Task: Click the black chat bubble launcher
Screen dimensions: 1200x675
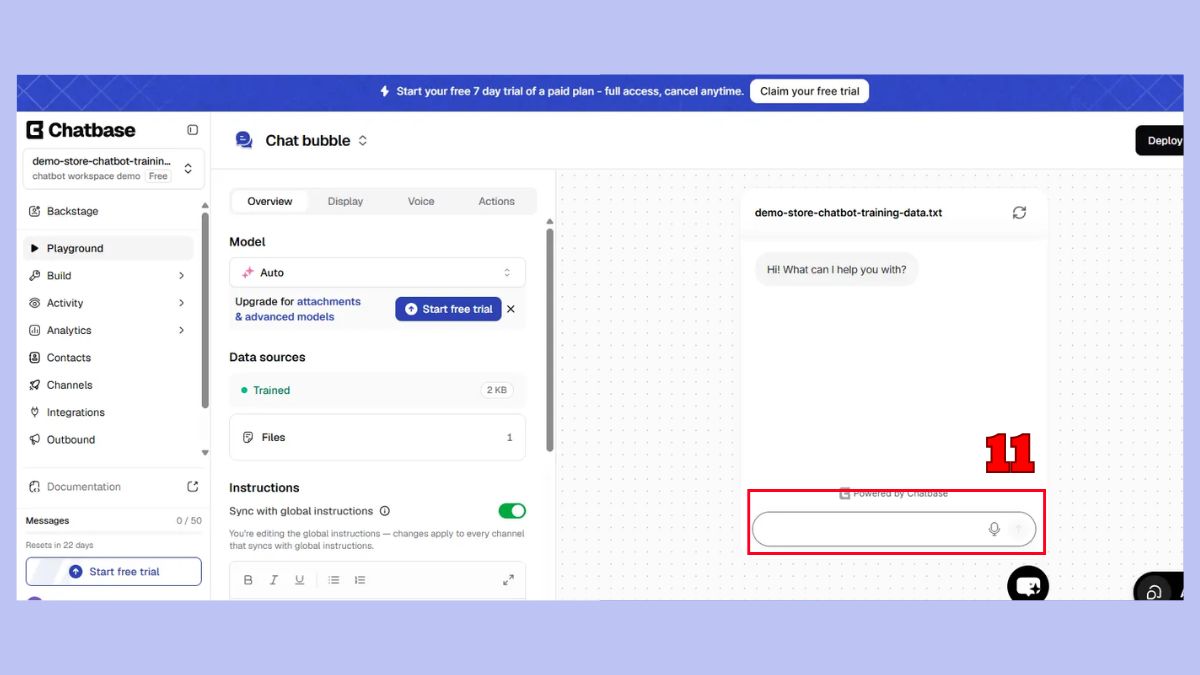Action: click(x=1028, y=585)
